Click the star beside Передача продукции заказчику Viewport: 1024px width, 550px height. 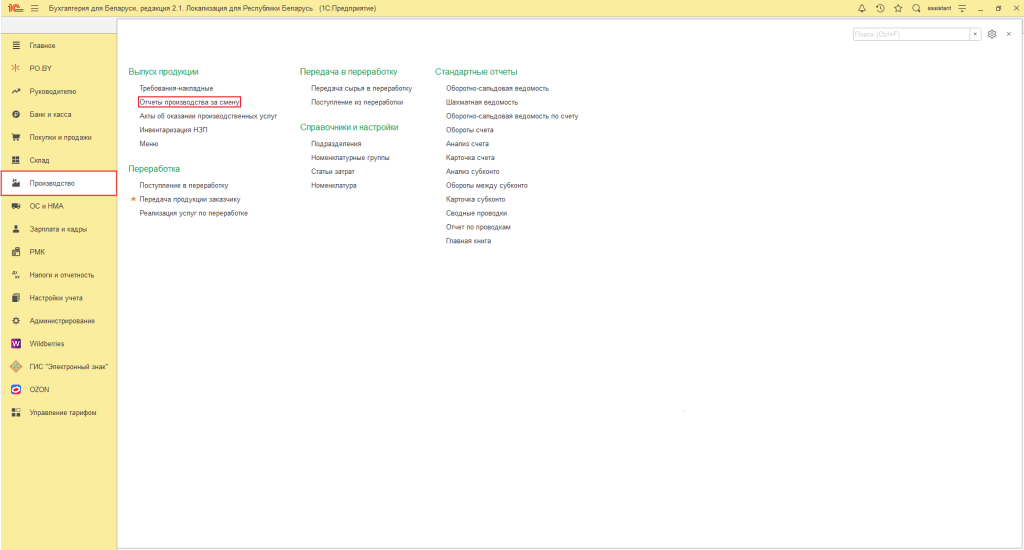tap(133, 199)
